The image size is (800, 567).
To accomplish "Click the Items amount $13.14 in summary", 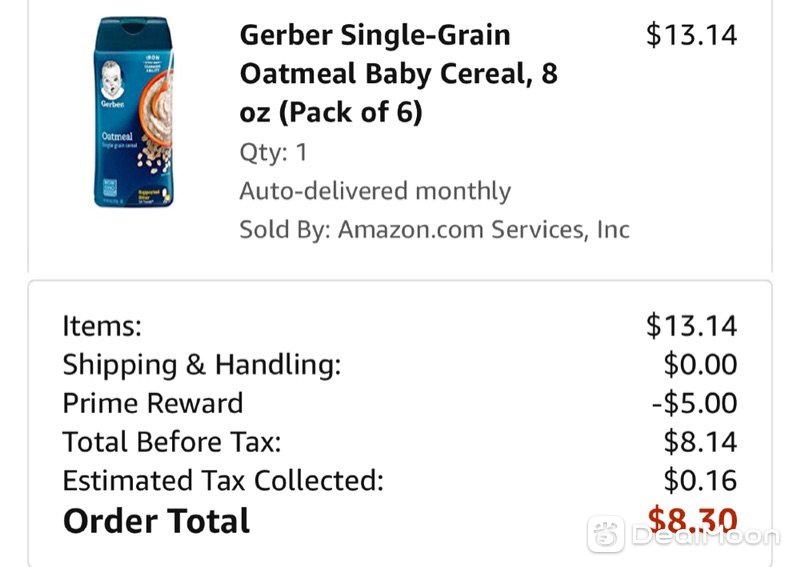I will 691,326.
